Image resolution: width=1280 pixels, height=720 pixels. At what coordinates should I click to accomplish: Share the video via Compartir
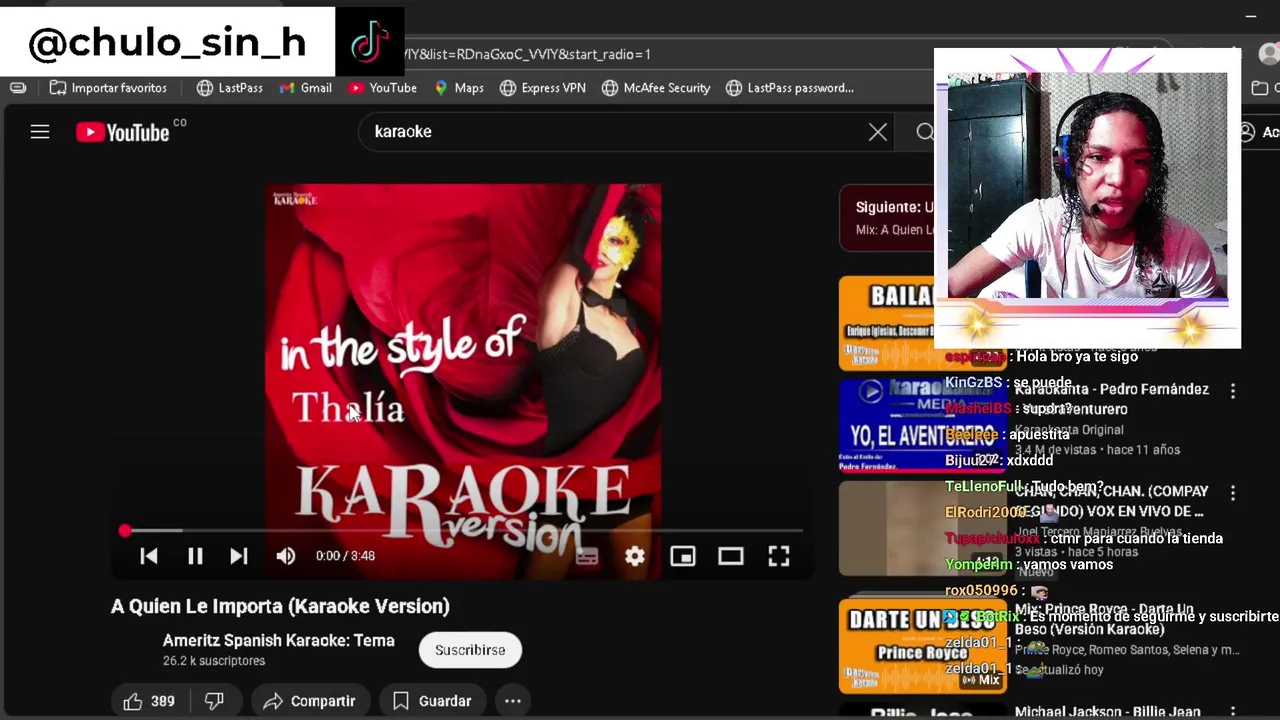coord(310,701)
